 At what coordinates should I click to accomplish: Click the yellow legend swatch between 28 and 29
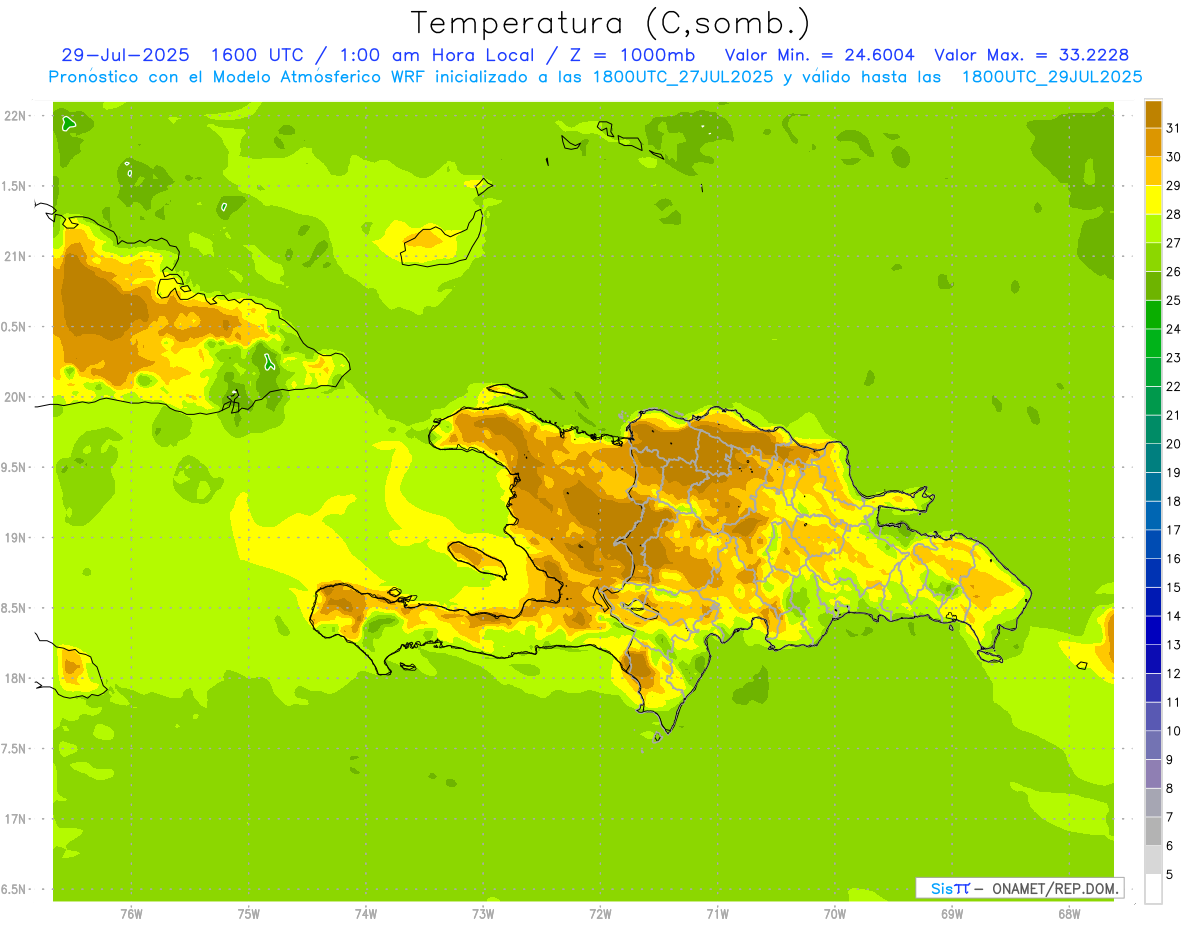tap(1153, 199)
